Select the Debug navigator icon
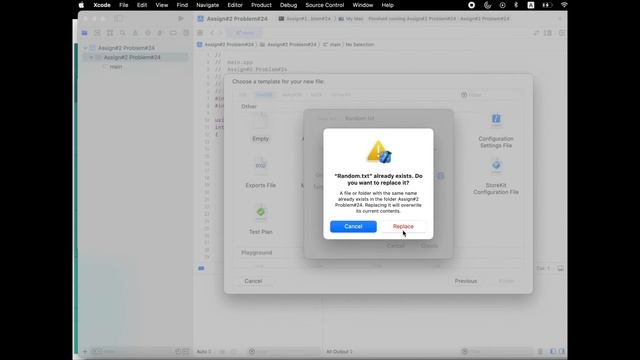Image resolution: width=640 pixels, height=360 pixels. click(160, 33)
